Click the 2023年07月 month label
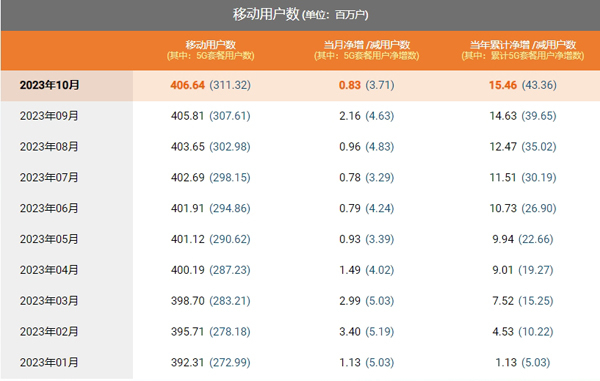Screen dimensions: 600x381 49,177
